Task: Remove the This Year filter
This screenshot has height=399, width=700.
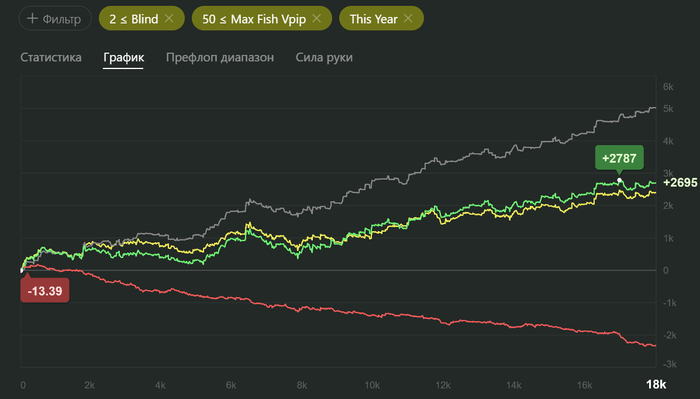Action: click(x=408, y=19)
